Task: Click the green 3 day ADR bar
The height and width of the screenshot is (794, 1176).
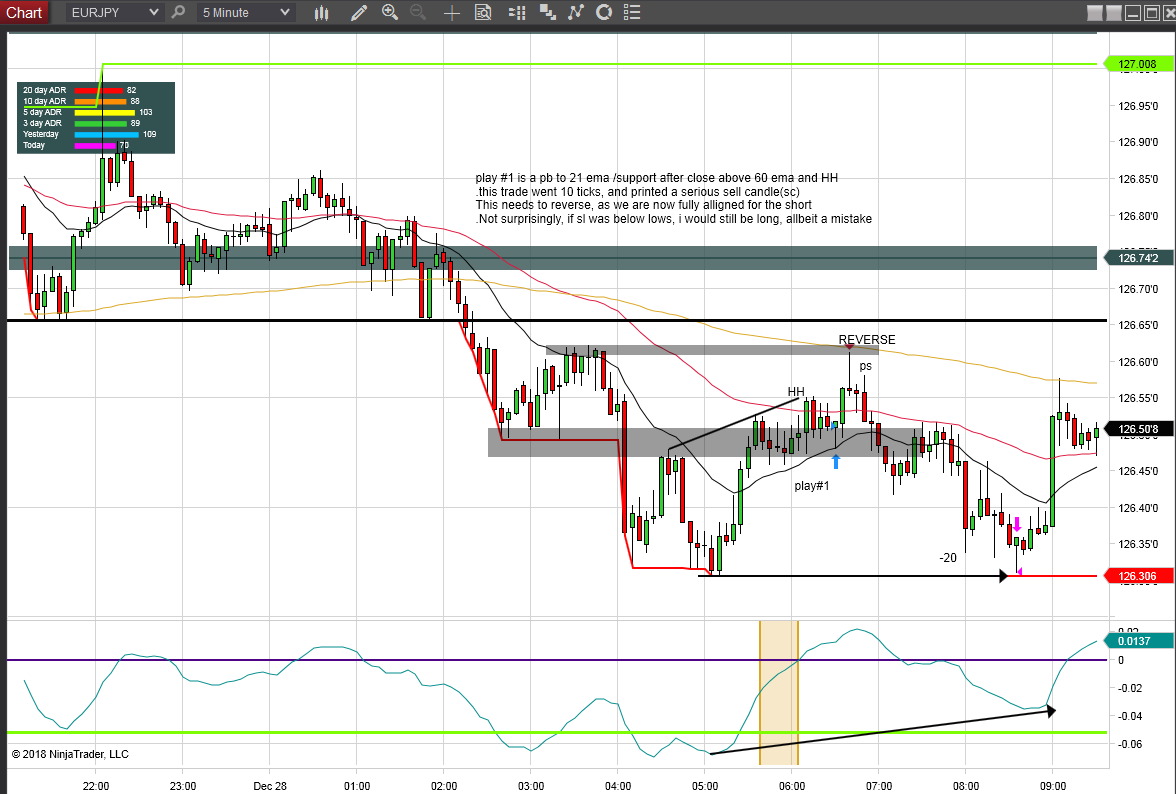Action: (x=100, y=123)
